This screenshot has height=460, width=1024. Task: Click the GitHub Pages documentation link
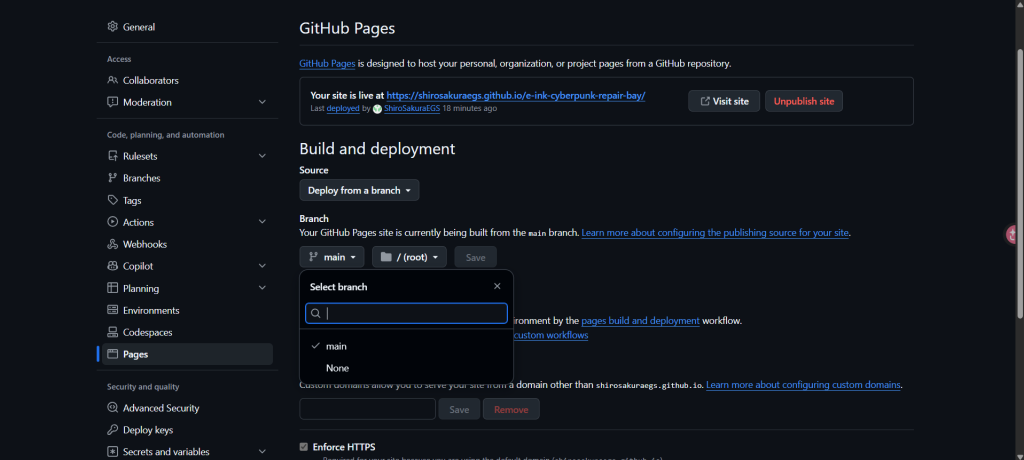click(x=327, y=63)
